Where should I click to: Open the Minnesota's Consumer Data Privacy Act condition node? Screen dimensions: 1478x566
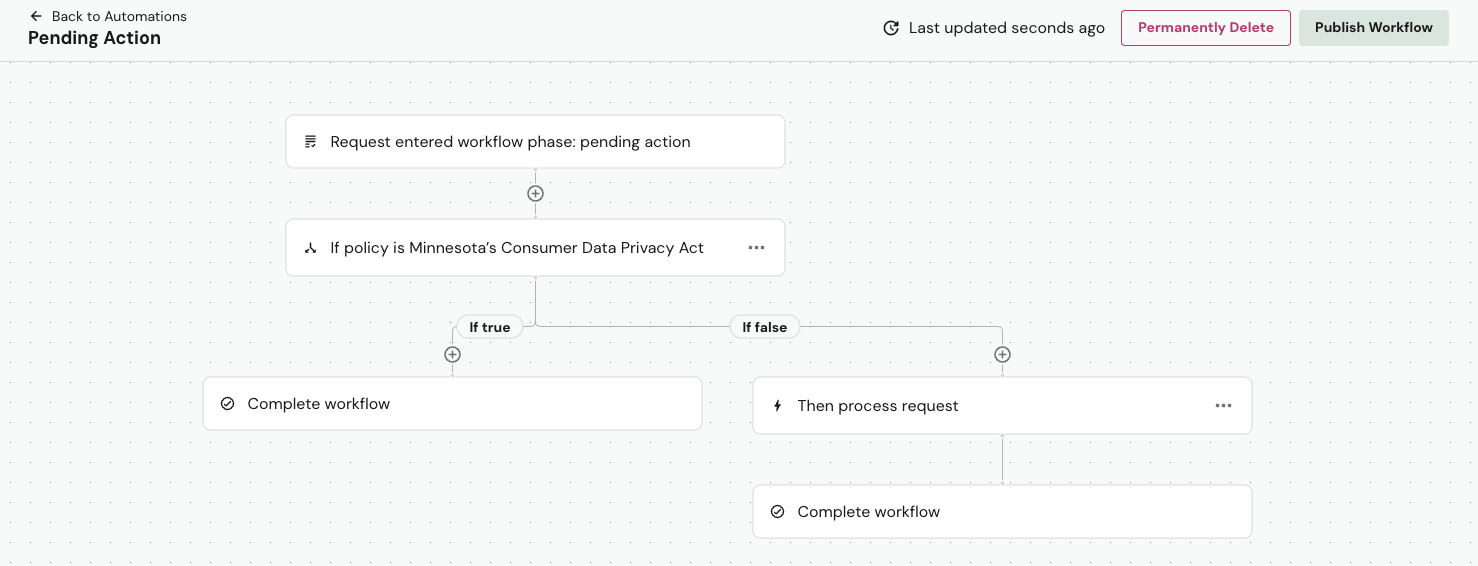point(535,248)
